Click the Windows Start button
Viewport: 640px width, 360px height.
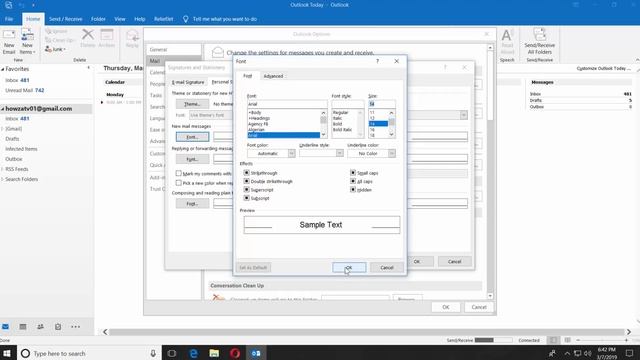(x=7, y=353)
